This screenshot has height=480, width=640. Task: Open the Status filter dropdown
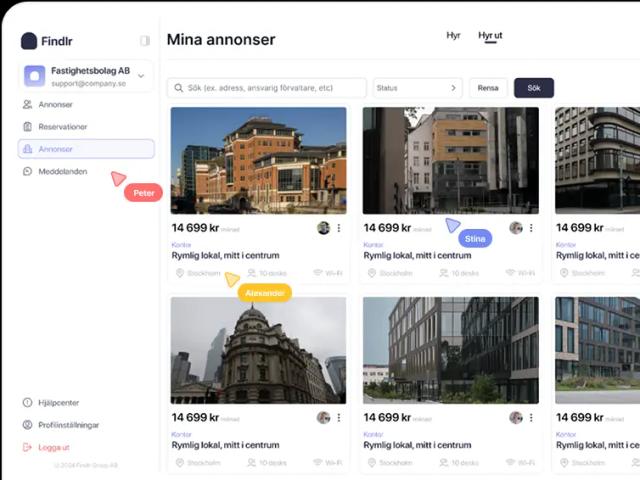point(417,88)
